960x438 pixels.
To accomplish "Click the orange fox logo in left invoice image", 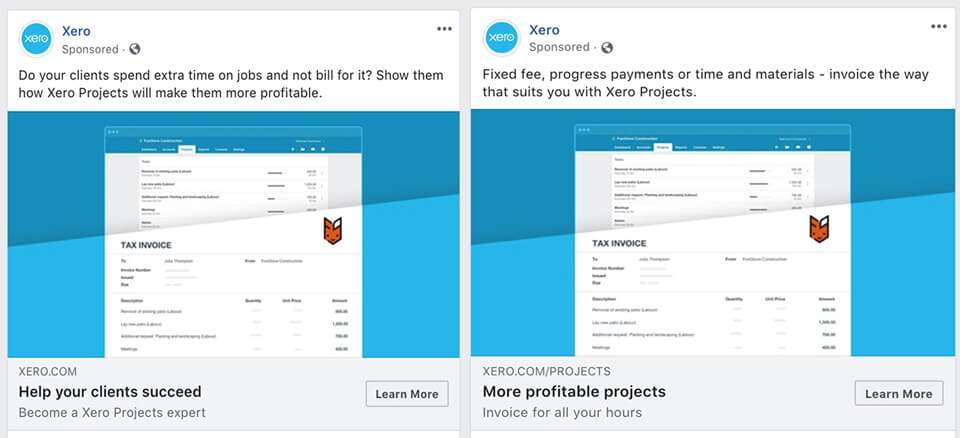I will tap(332, 230).
